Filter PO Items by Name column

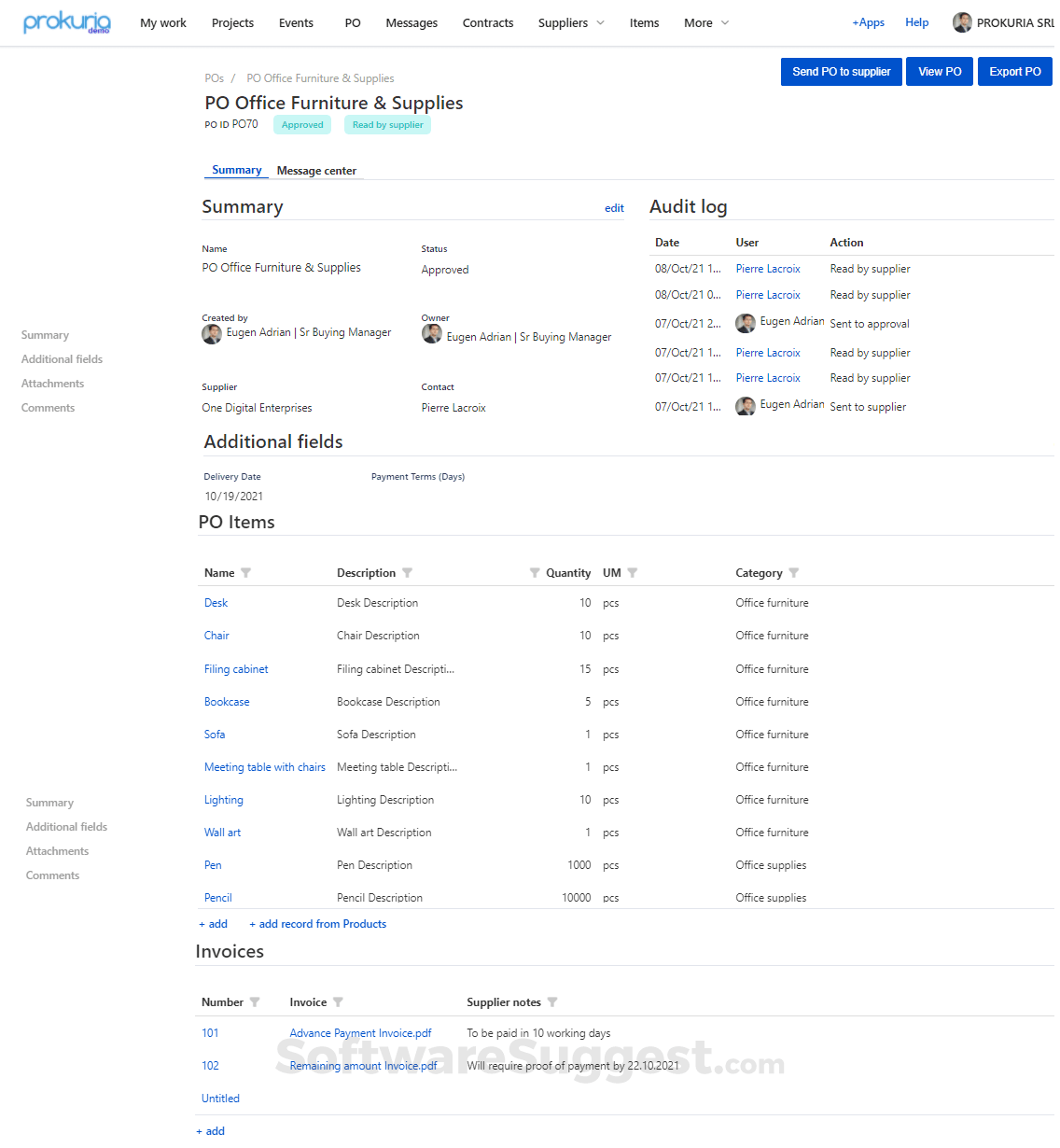click(x=246, y=573)
